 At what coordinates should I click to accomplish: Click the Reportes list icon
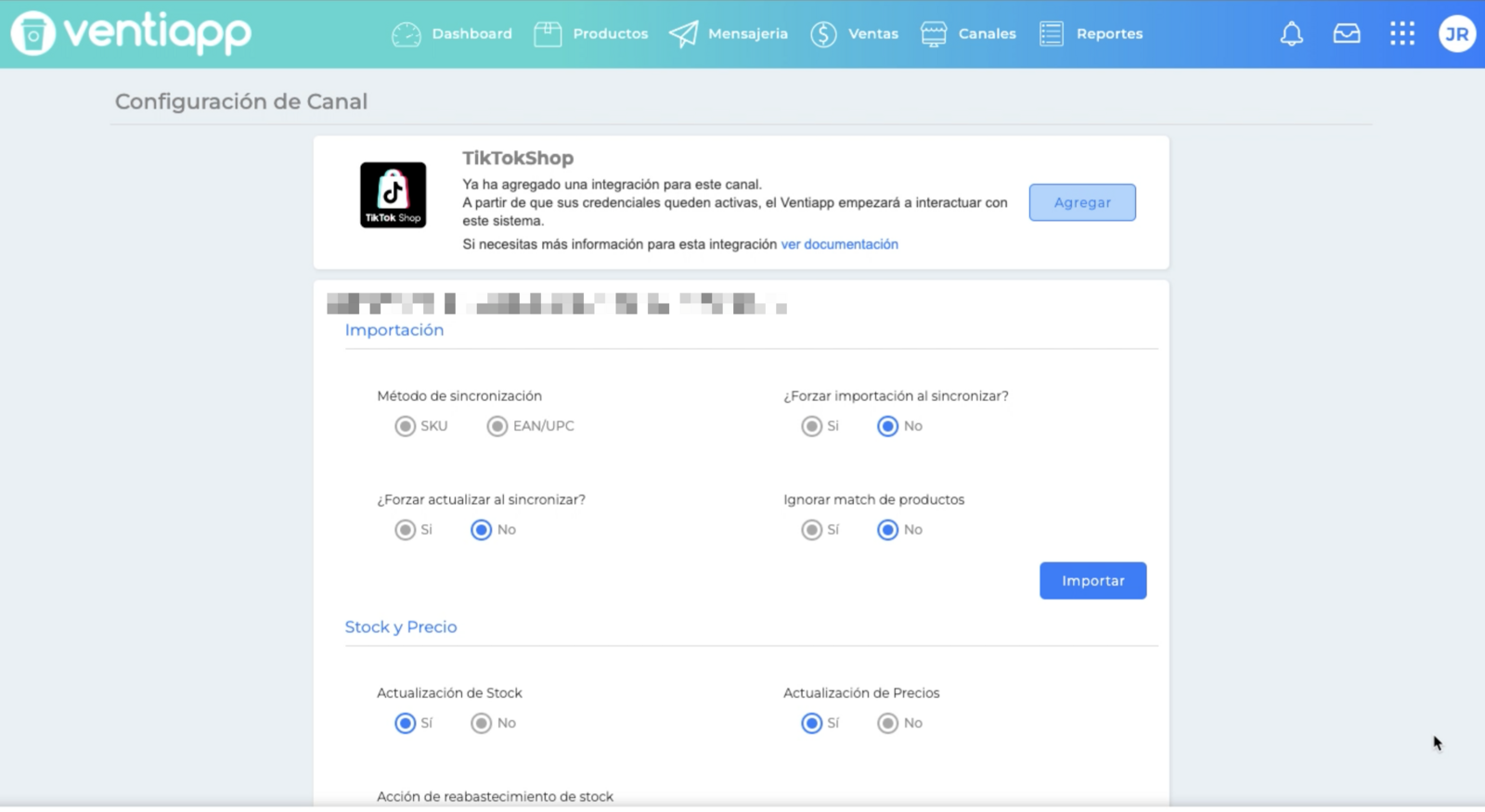(1052, 34)
